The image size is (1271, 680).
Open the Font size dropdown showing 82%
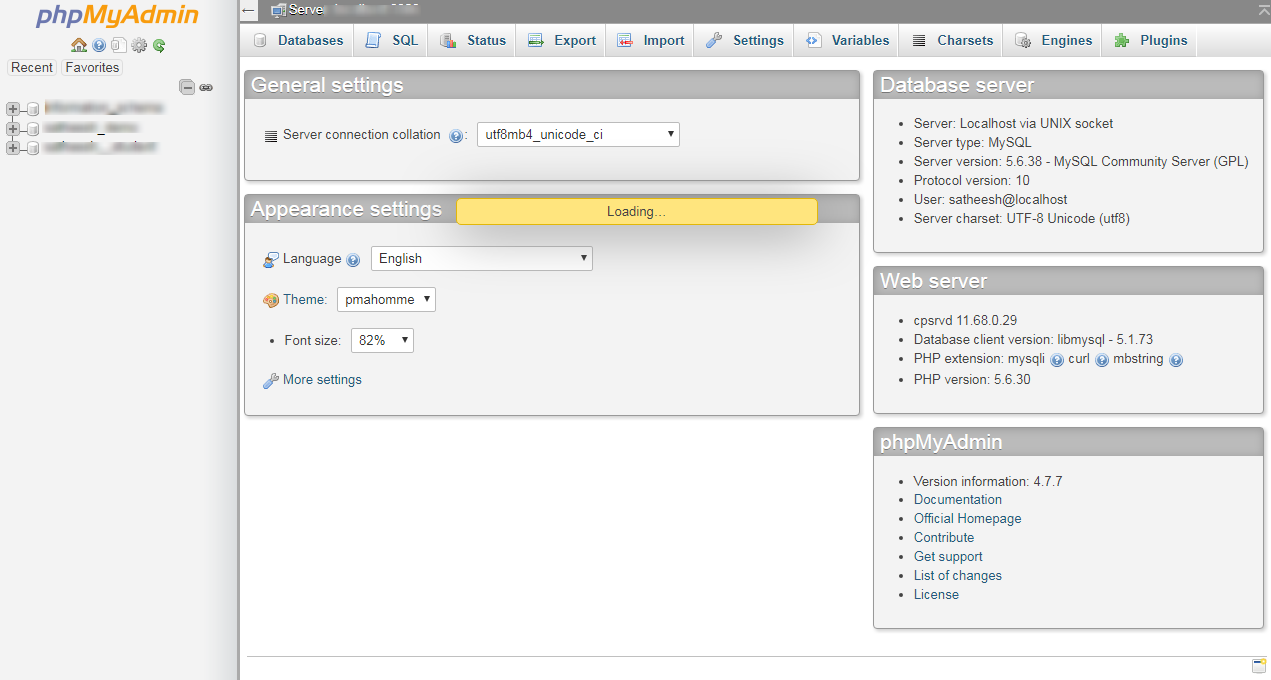[x=382, y=340]
